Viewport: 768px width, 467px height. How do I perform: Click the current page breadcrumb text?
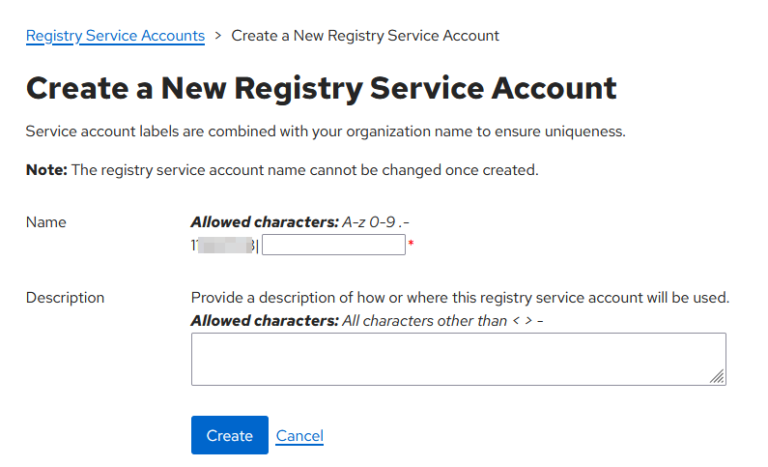(x=365, y=36)
